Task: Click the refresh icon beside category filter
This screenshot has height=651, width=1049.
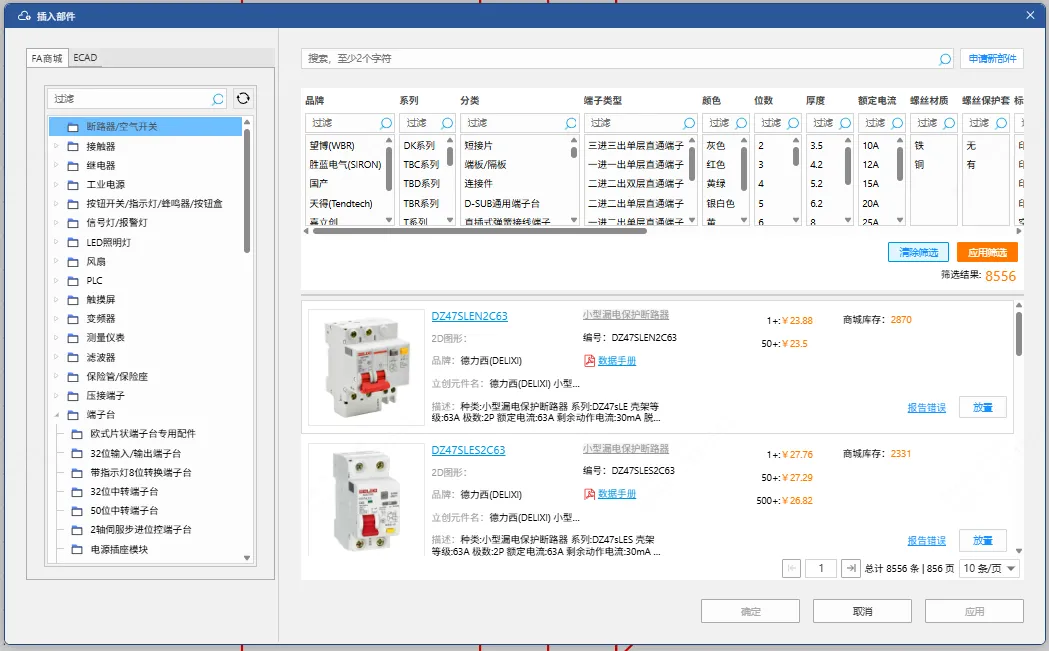Action: click(243, 99)
